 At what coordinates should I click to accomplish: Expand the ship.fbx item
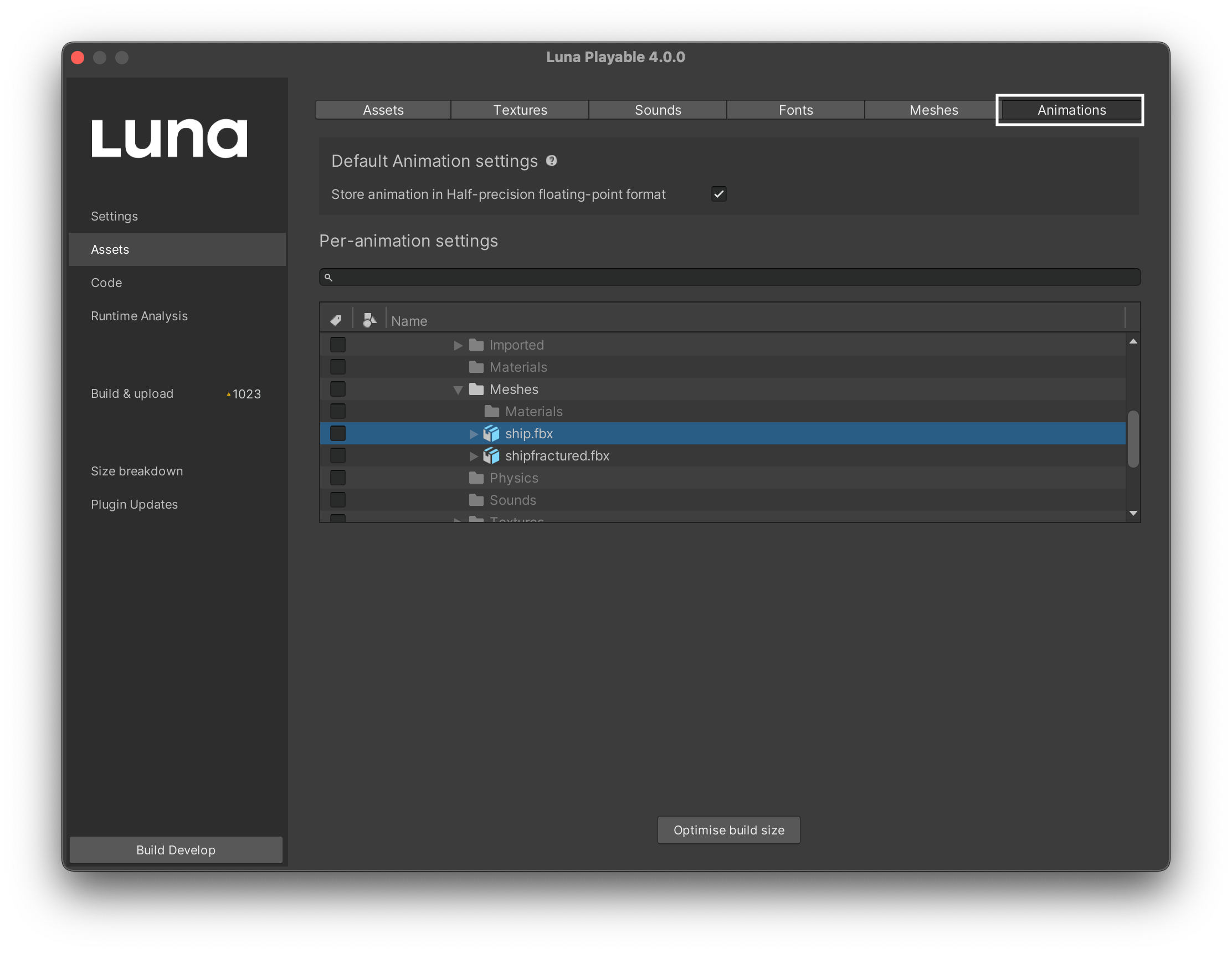coord(473,434)
